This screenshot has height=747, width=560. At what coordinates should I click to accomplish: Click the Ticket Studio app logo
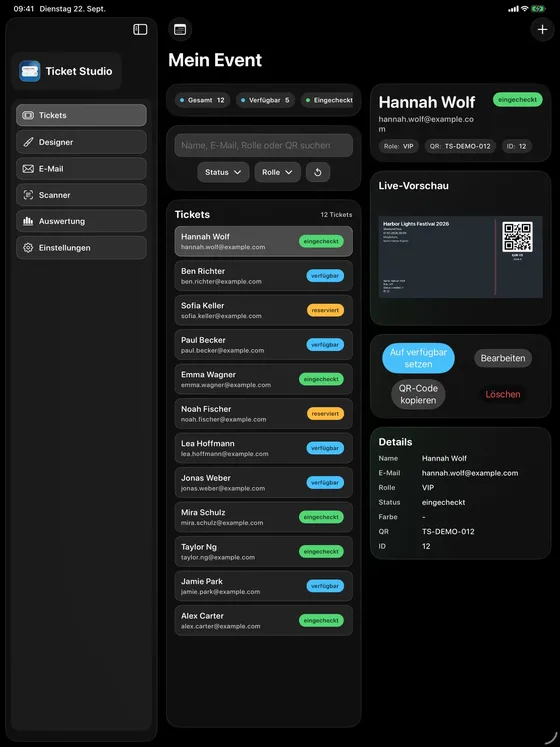coord(30,71)
